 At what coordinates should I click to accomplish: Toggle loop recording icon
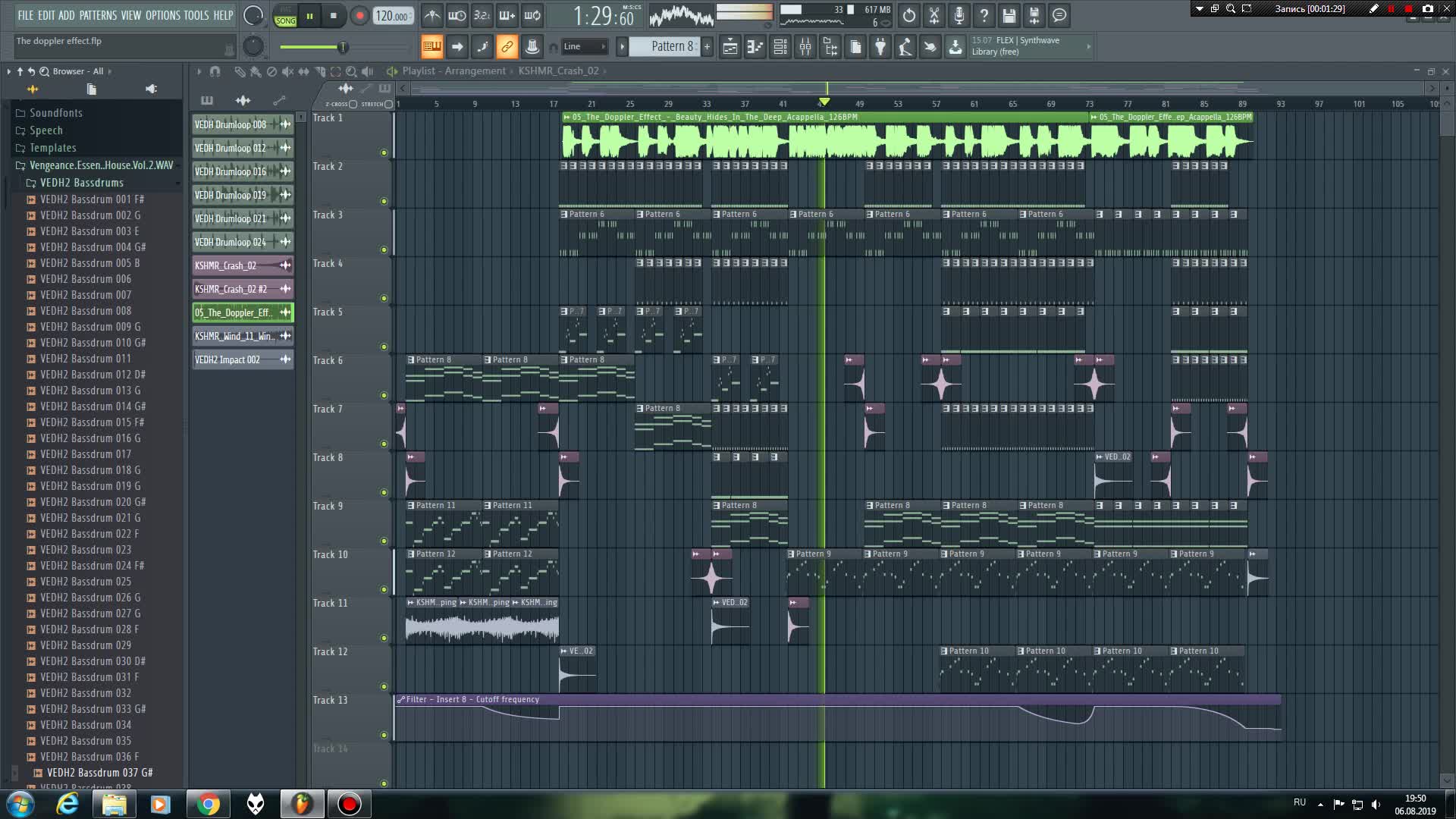click(532, 15)
